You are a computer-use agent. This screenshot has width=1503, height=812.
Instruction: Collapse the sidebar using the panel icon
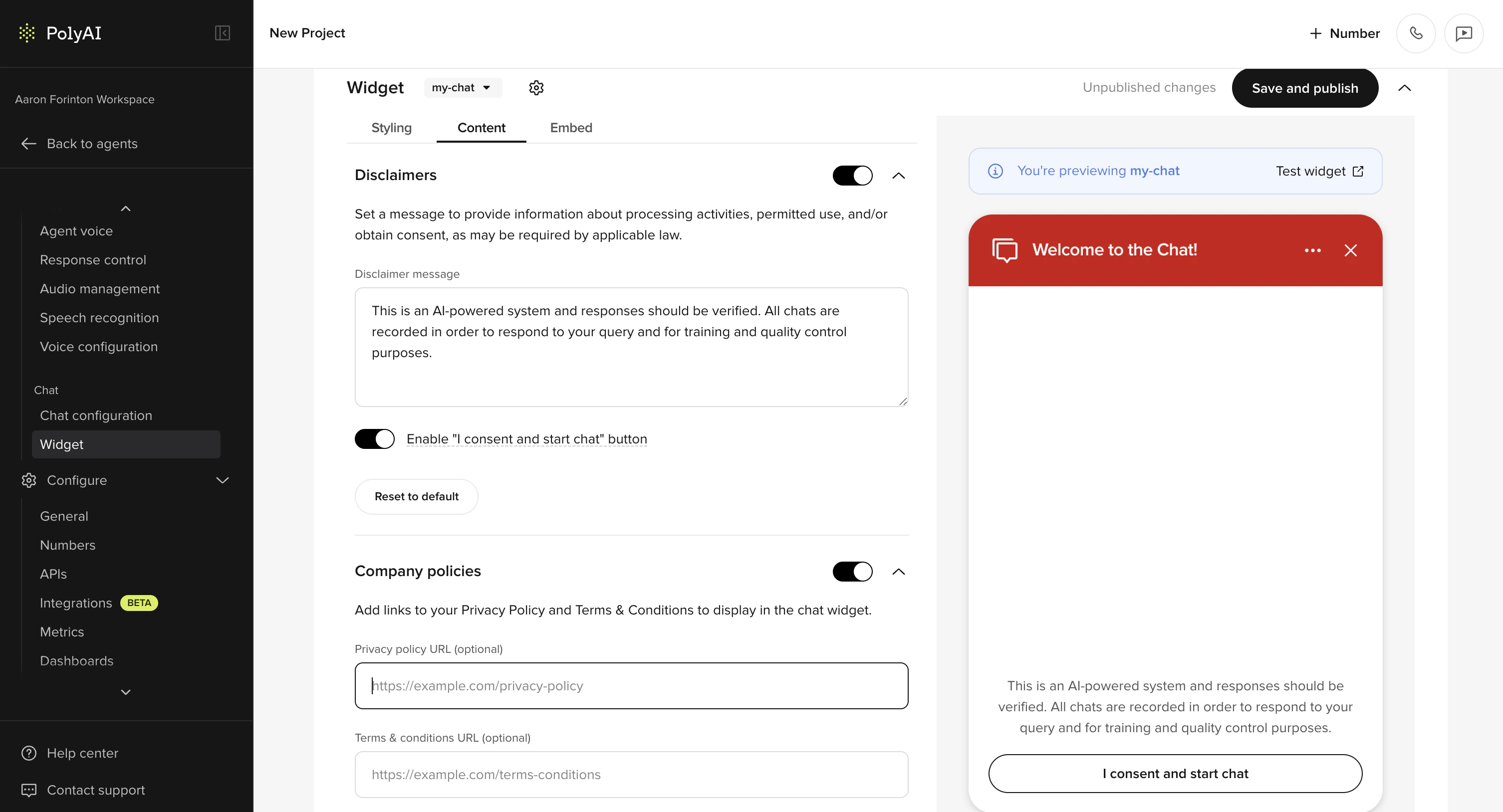pos(222,32)
